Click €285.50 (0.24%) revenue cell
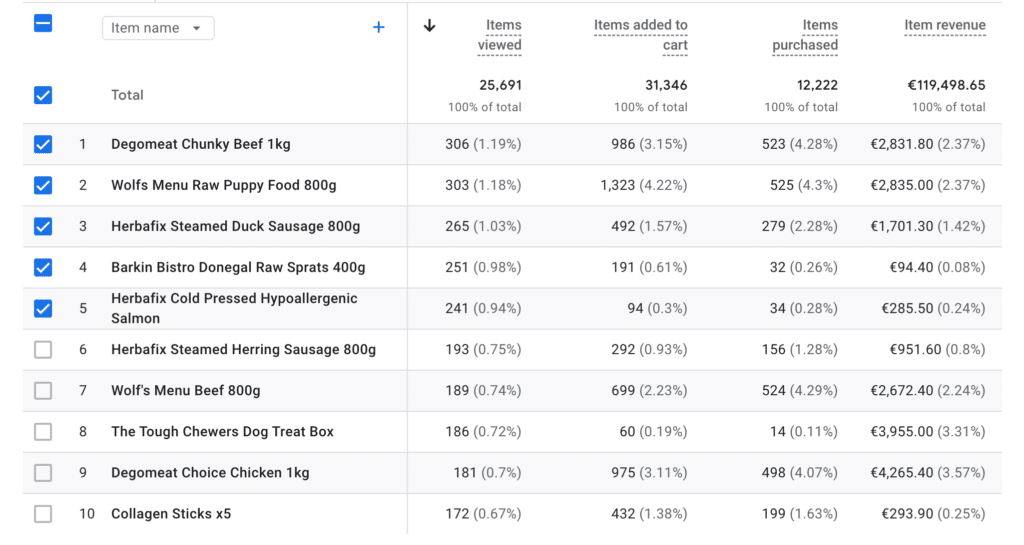This screenshot has width=1024, height=545. click(x=934, y=309)
